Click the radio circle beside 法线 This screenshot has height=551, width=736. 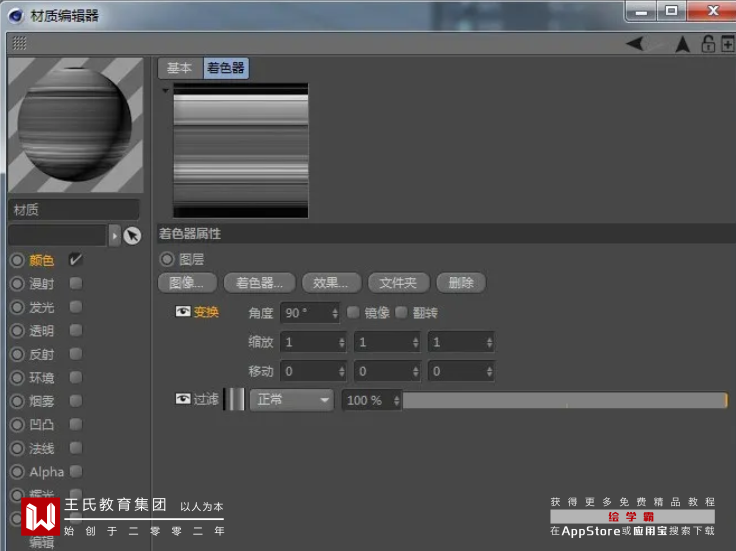click(x=17, y=448)
